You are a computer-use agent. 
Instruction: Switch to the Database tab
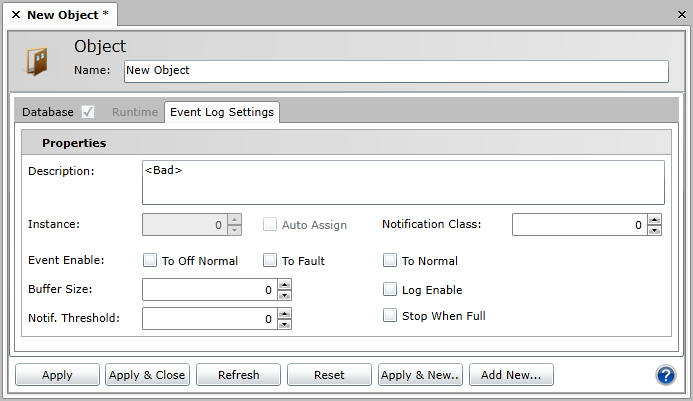tap(48, 112)
